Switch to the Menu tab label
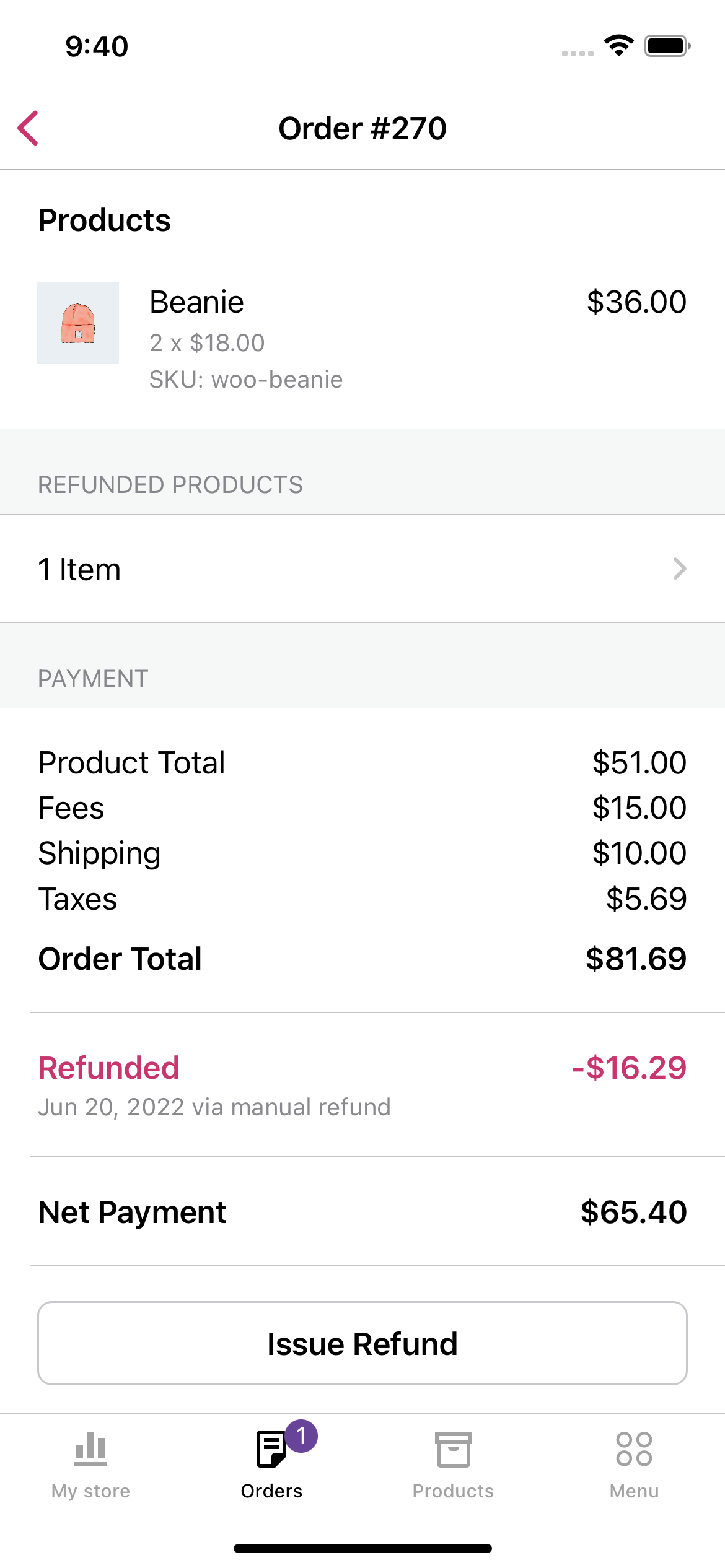Viewport: 725px width, 1568px height. (634, 1491)
